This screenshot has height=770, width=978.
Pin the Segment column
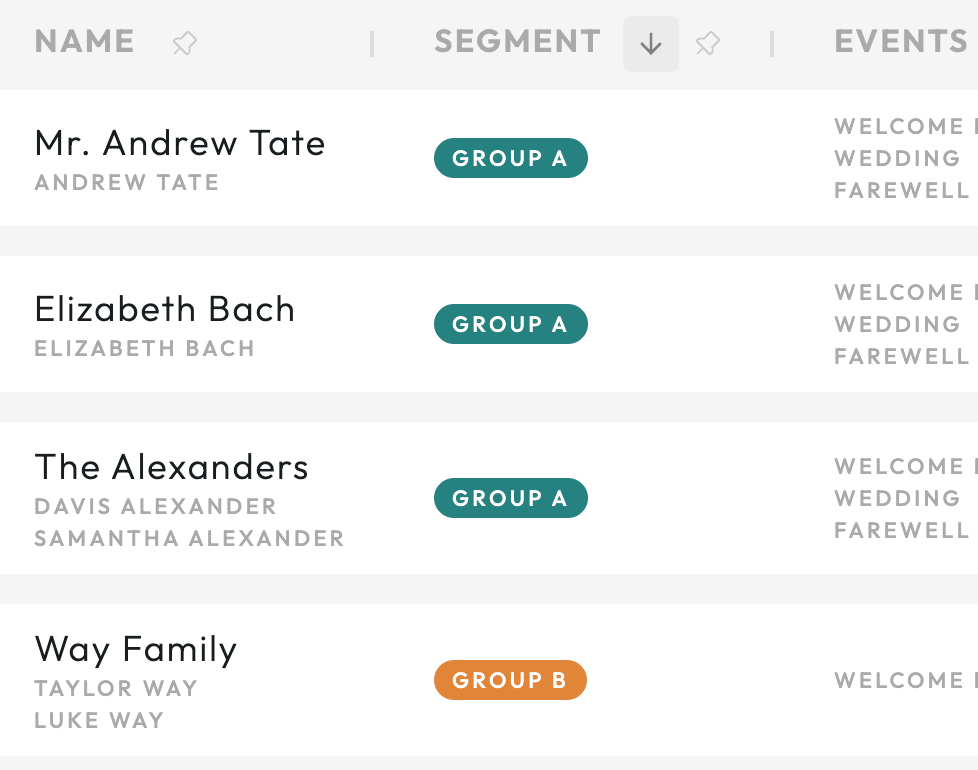(x=707, y=44)
